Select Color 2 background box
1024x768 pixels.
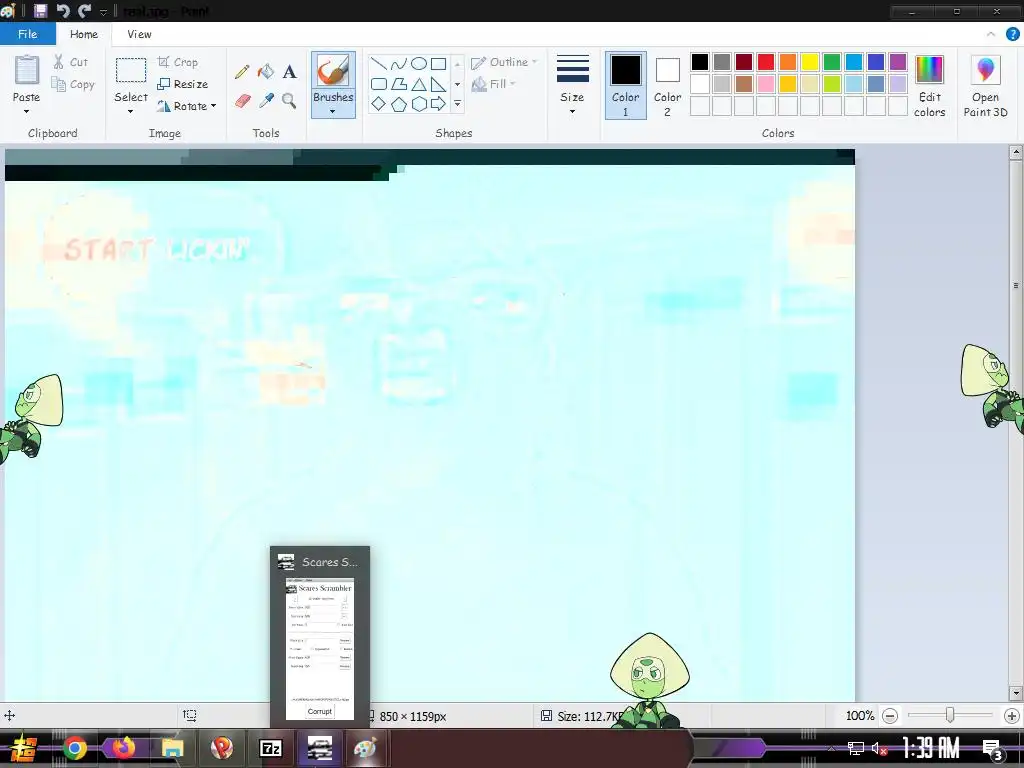tap(667, 86)
